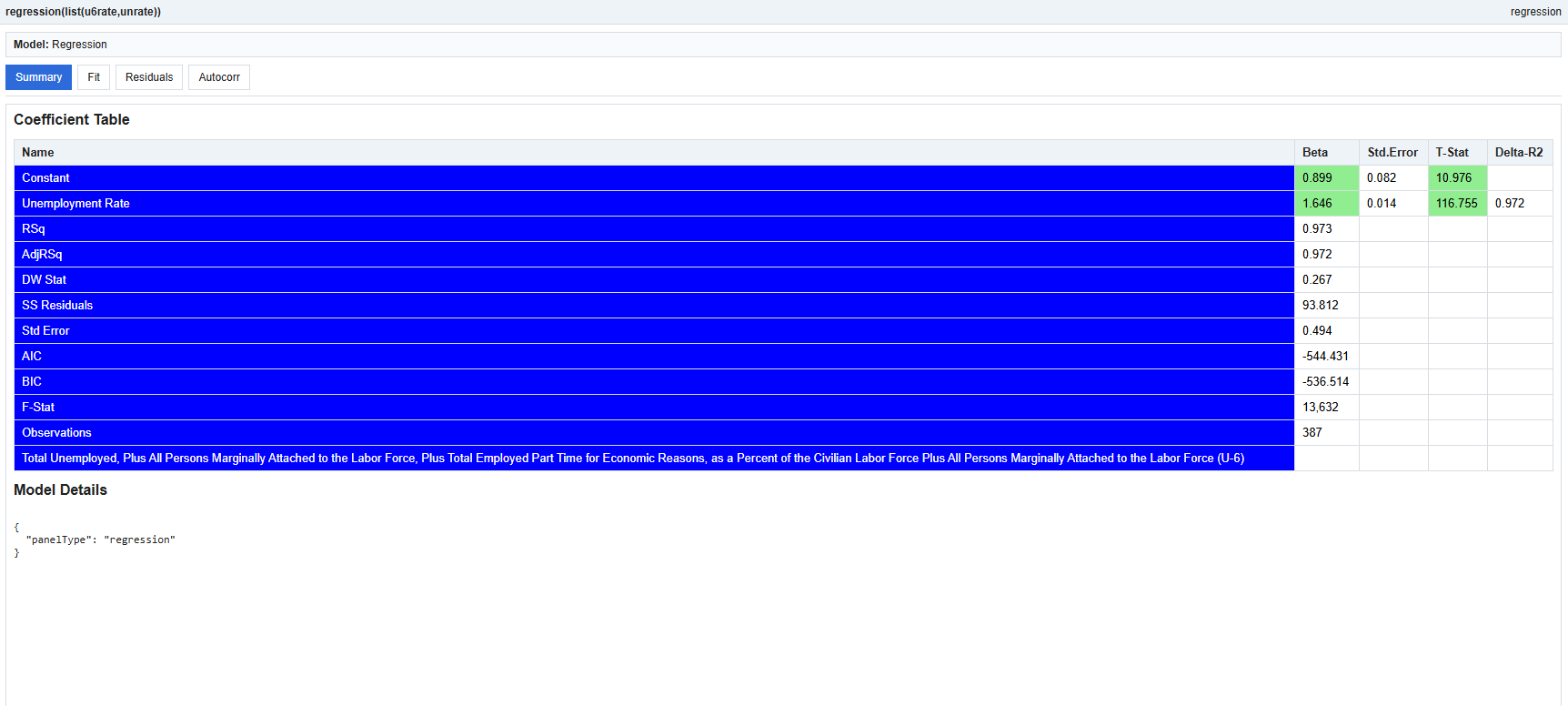Open the Autocorr tab
The image size is (1568, 706).
(x=219, y=77)
